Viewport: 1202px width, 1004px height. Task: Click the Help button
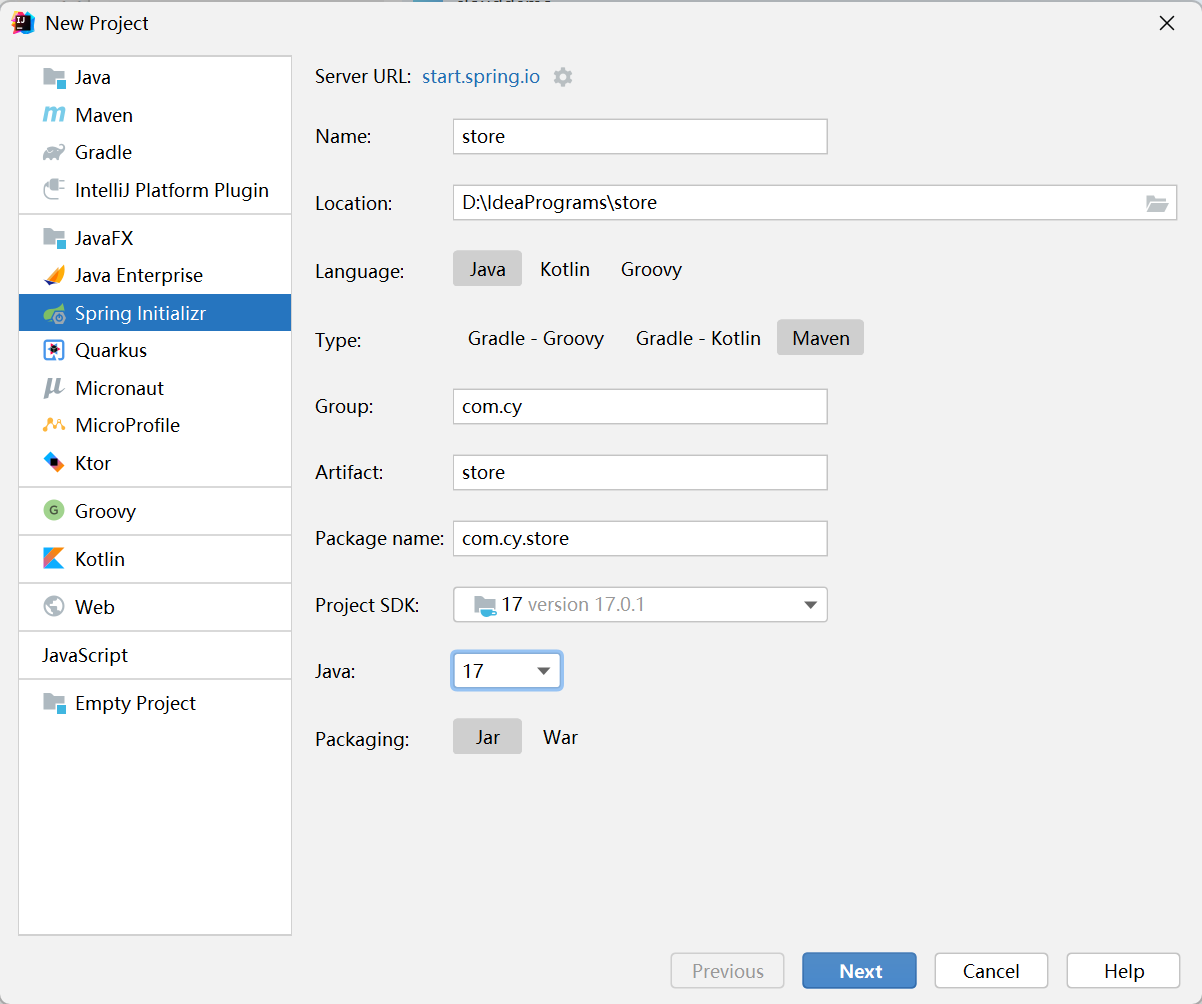tap(1124, 971)
